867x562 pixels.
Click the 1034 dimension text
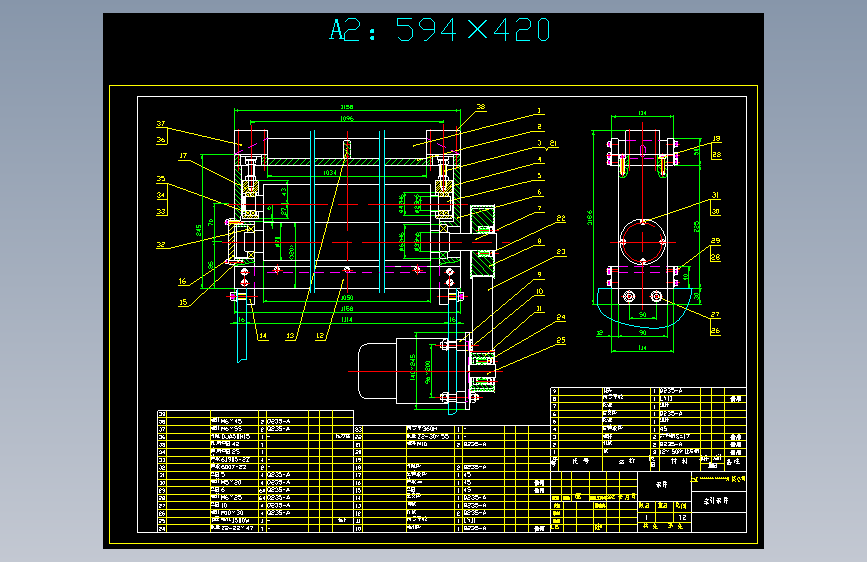pyautogui.click(x=330, y=173)
